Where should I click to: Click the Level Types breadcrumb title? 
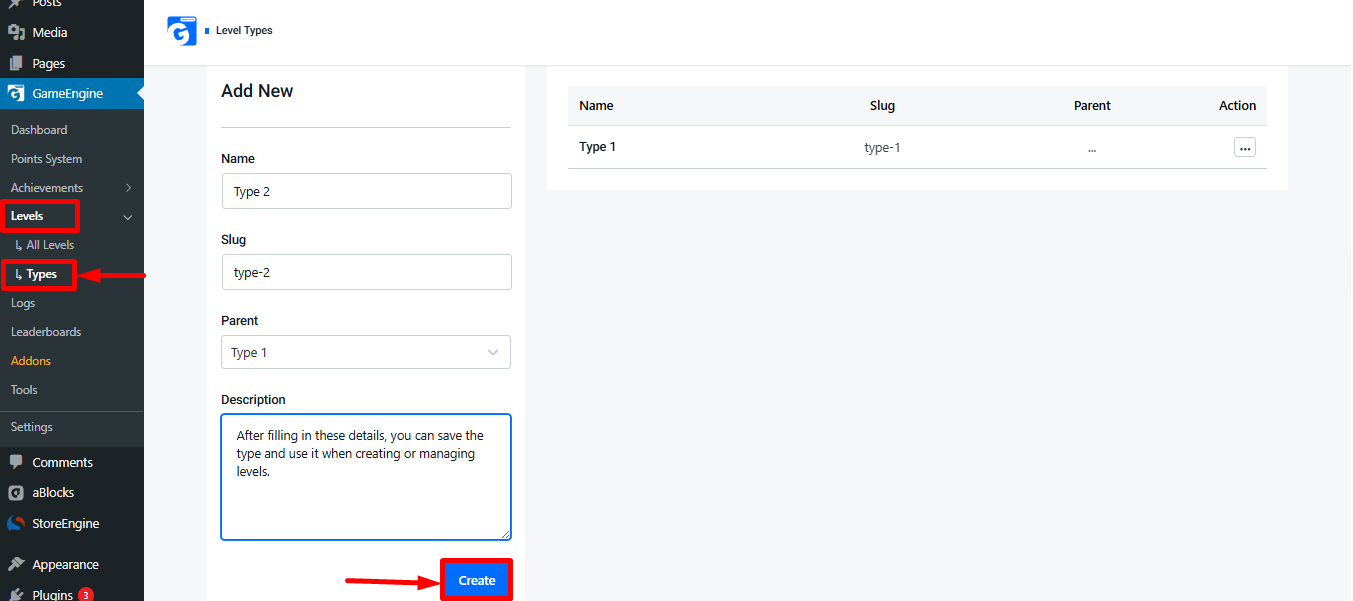(244, 31)
